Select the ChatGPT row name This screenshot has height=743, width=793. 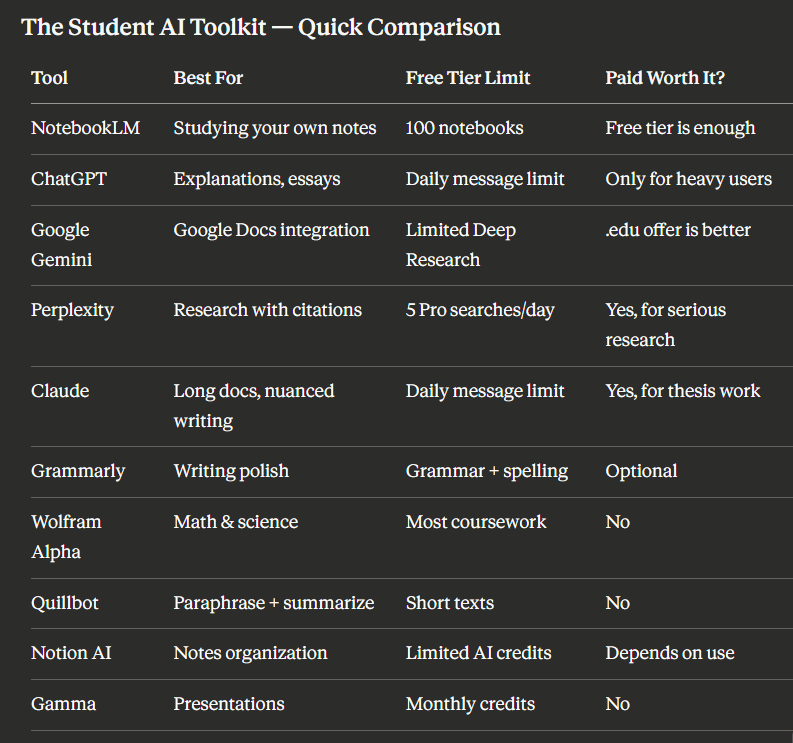(x=69, y=179)
